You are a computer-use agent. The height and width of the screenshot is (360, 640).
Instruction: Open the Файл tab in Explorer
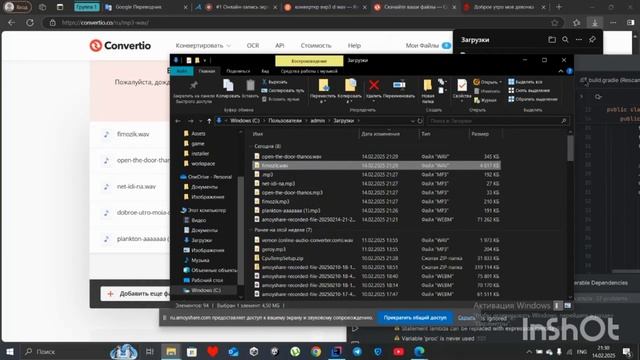(x=182, y=71)
